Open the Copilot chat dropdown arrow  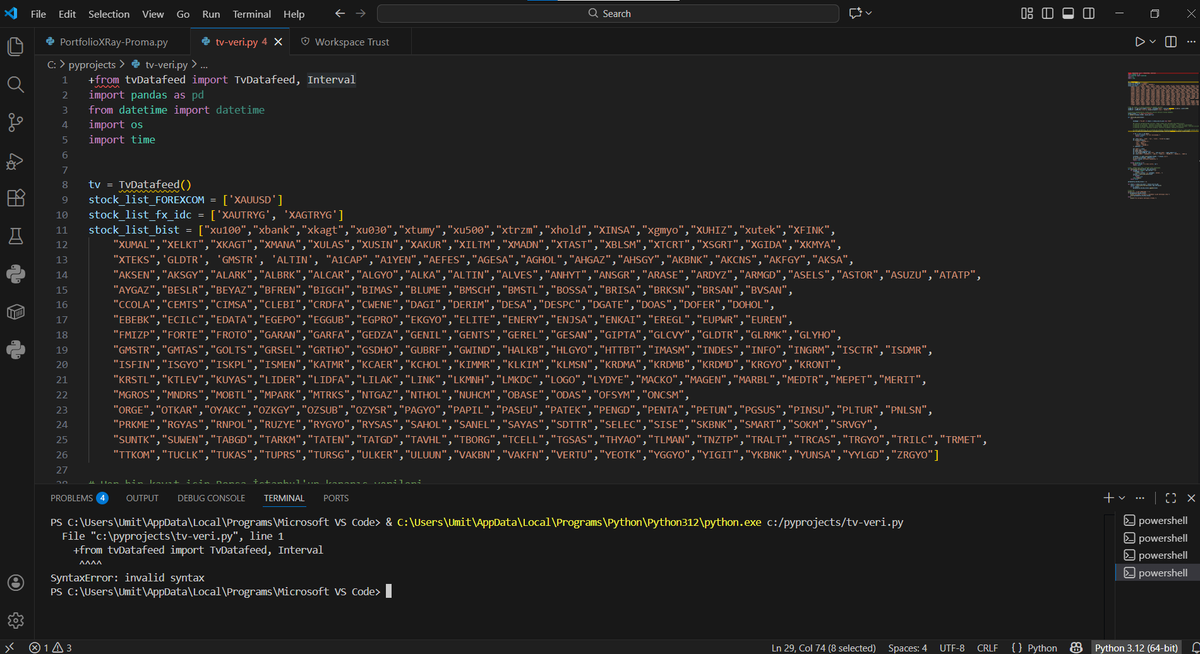[868, 14]
